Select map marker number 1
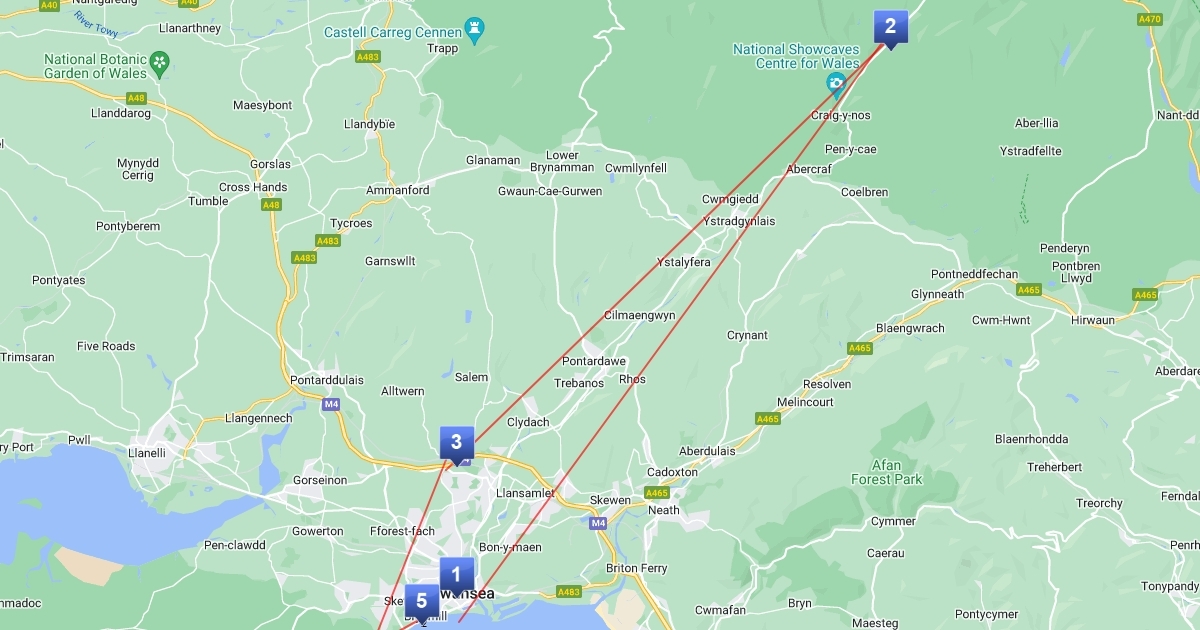Viewport: 1200px width, 630px height. click(x=456, y=575)
